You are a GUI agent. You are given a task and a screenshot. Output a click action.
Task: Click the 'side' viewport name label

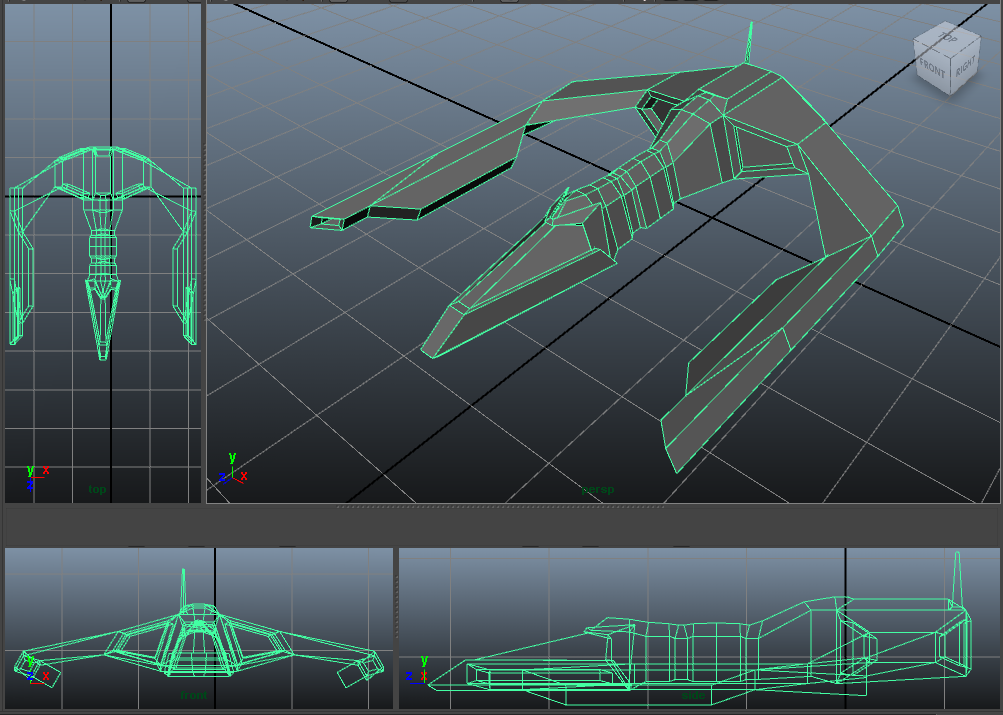coord(693,695)
